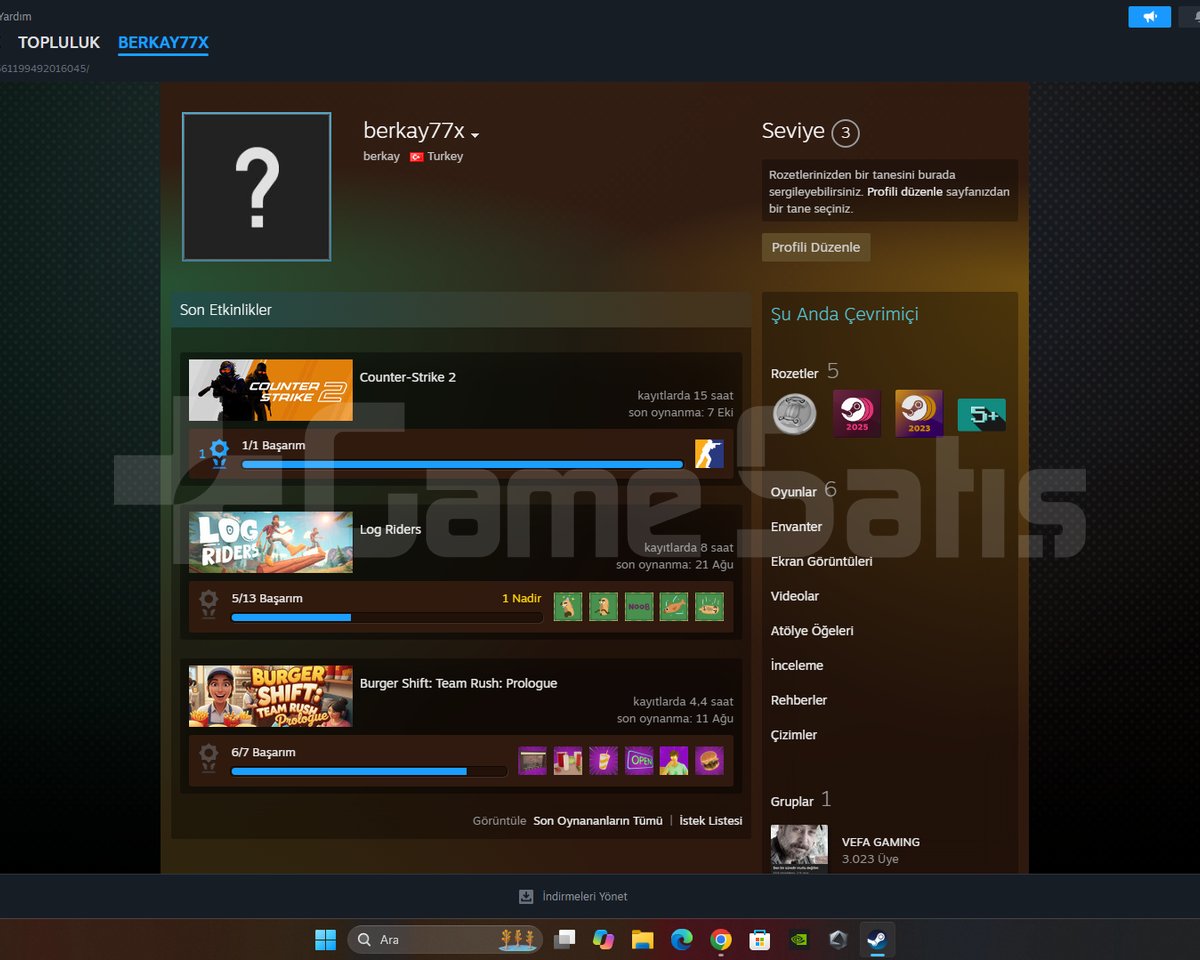Launch Google Chrome from the taskbar

point(721,939)
